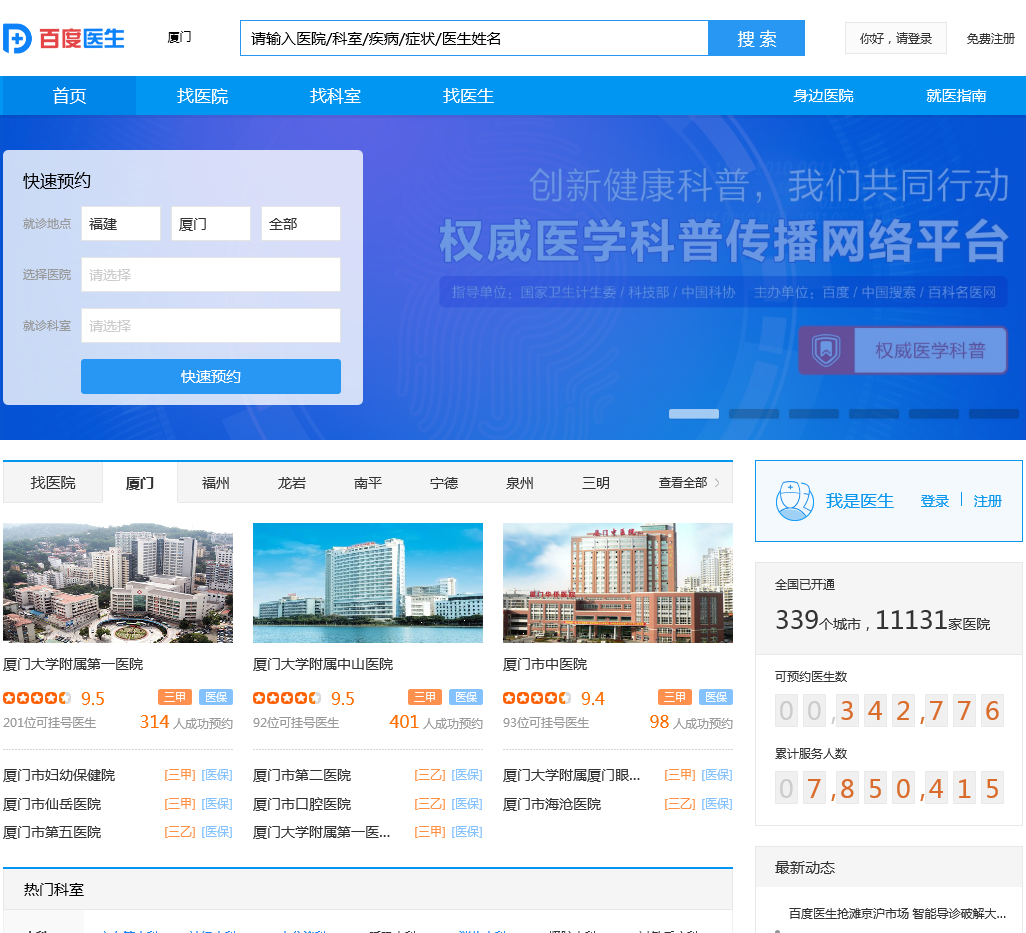Screen dimensions: 1026x933
Task: Open 厦门大学附属厦门眼... link
Action: click(571, 775)
